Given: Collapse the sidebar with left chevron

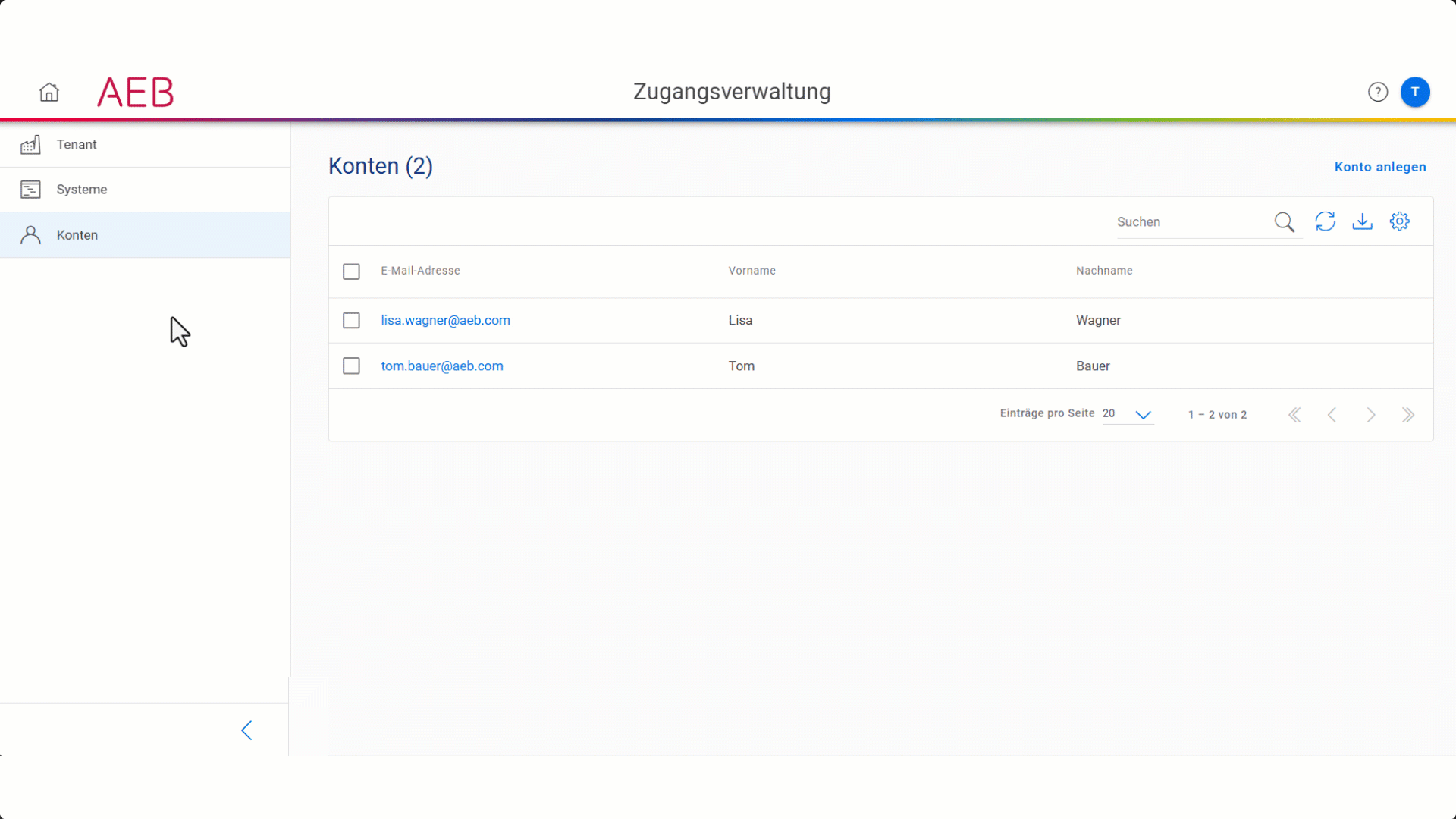Looking at the screenshot, I should click(x=246, y=730).
